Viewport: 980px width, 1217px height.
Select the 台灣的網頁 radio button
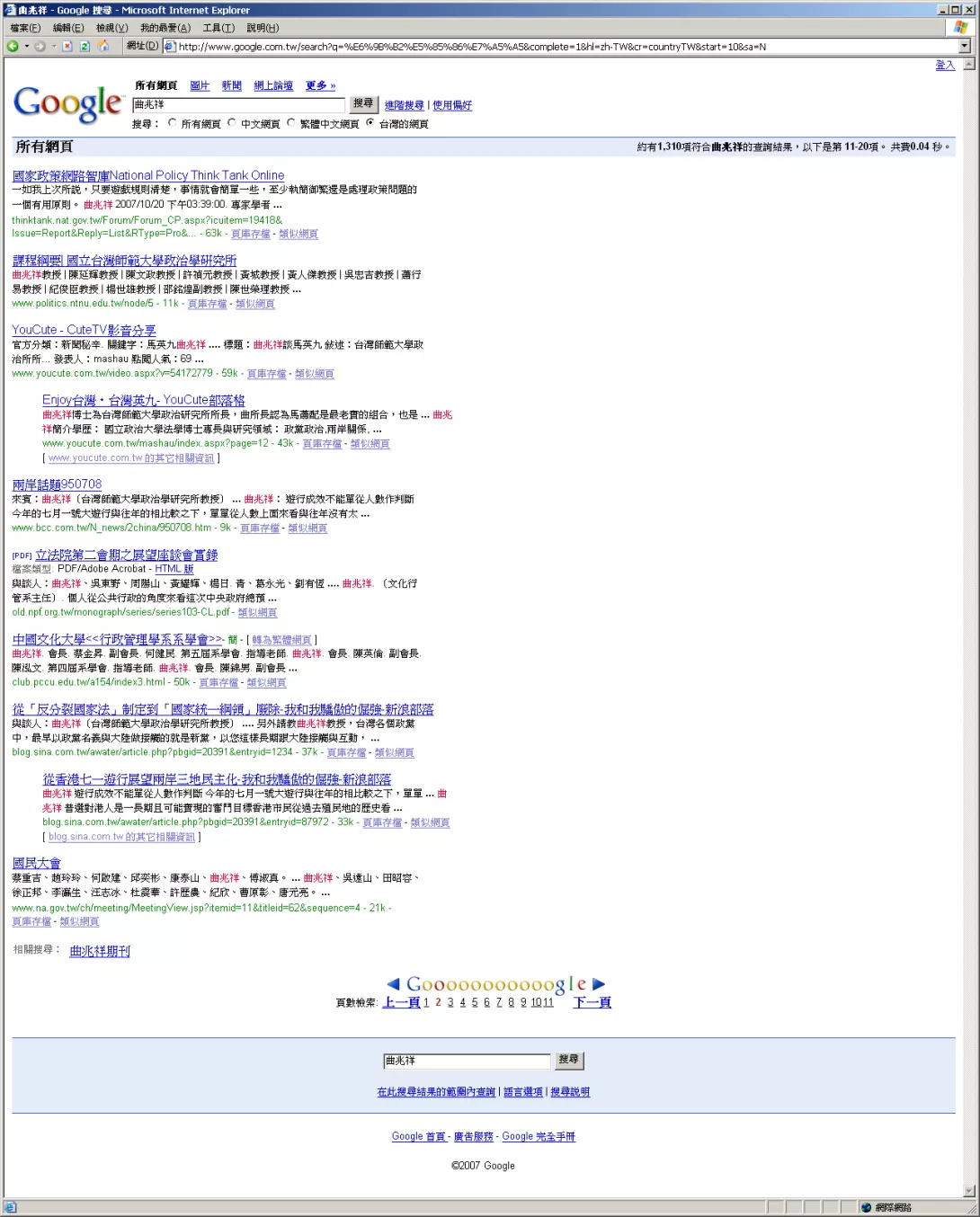click(x=370, y=123)
